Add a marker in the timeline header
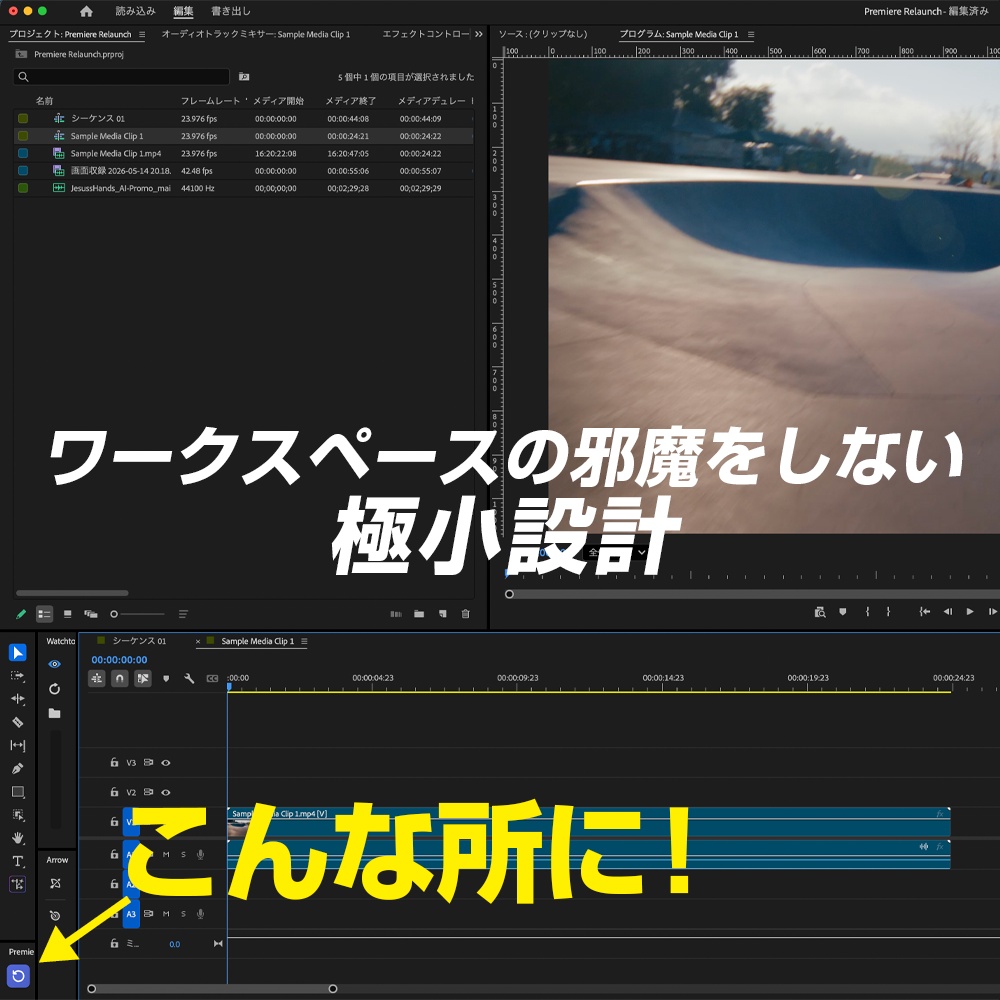The image size is (1000, 1000). [166, 679]
